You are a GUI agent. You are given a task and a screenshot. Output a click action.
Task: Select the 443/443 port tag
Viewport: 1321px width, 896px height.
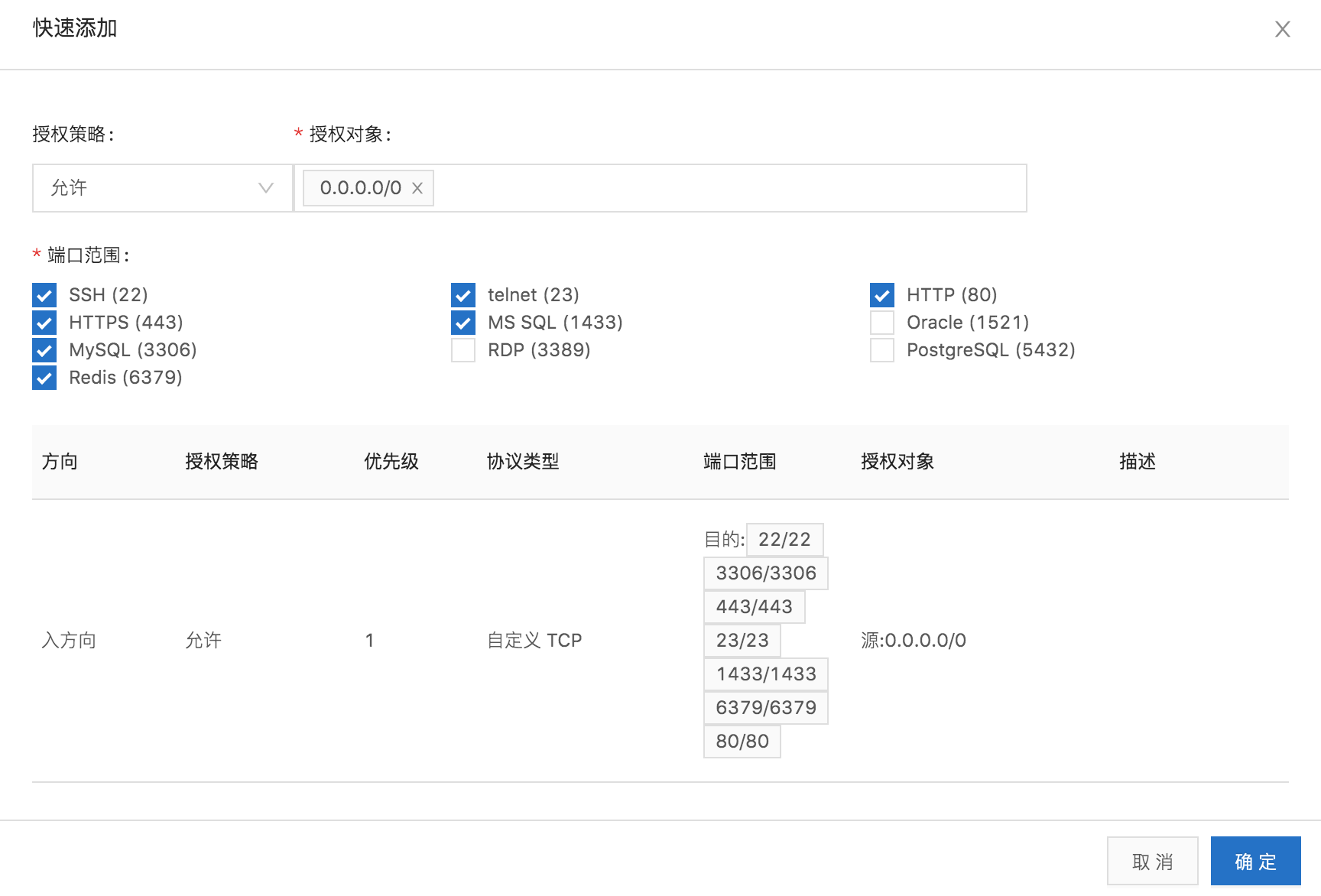point(754,607)
